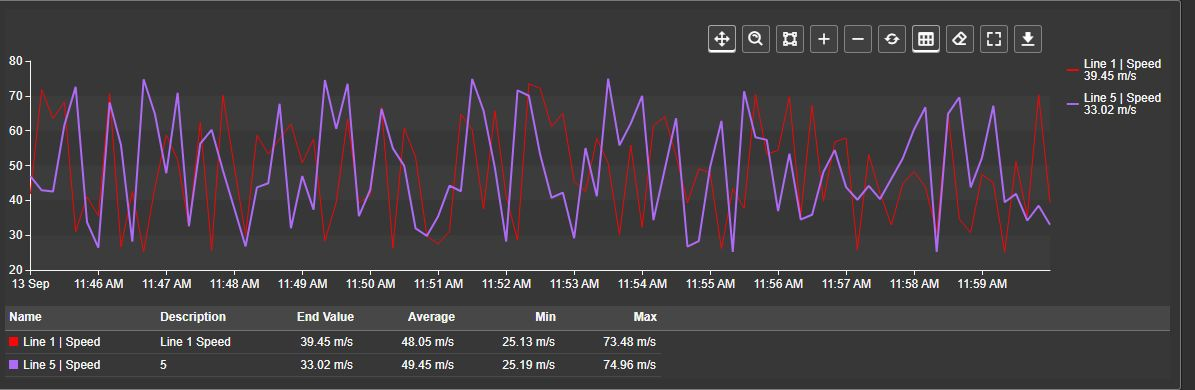Click the purple Line 5 color swatch in table
The height and width of the screenshot is (390, 1195).
pos(13,365)
